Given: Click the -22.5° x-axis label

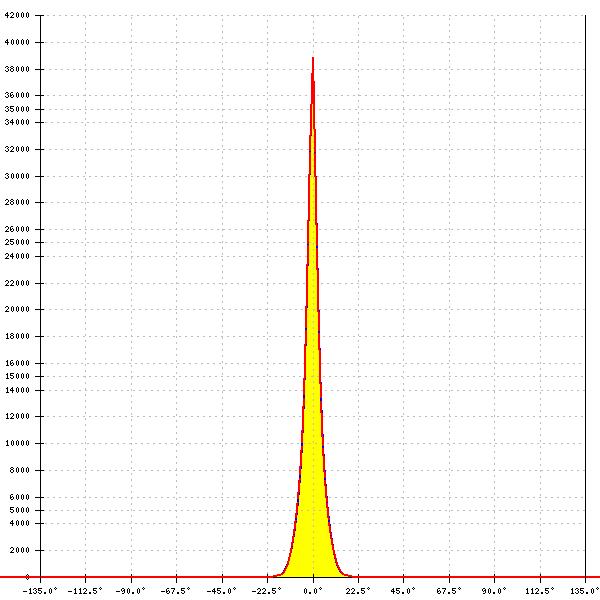Looking at the screenshot, I should point(267,591).
